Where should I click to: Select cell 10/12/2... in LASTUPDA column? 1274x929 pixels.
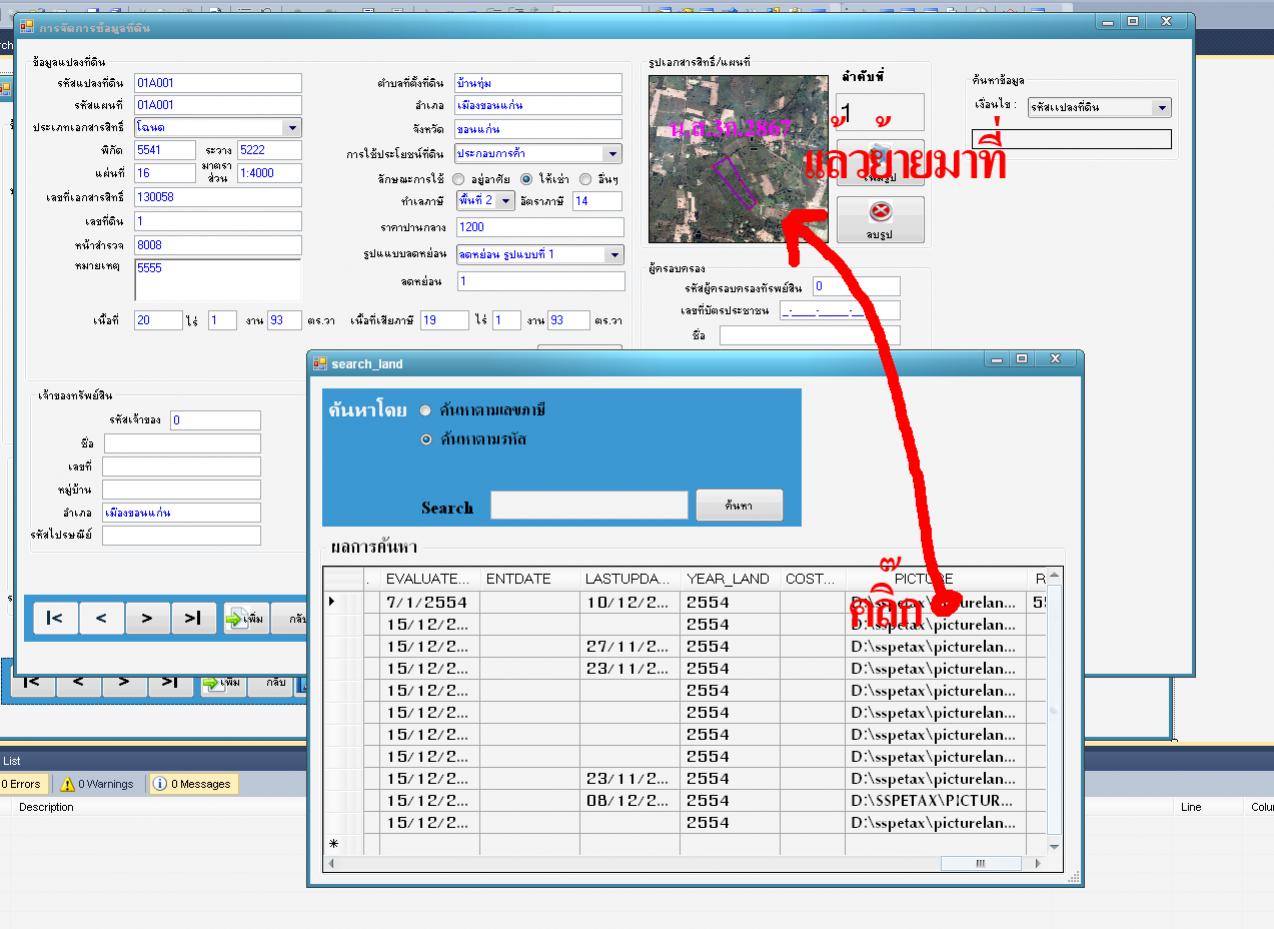tap(629, 603)
